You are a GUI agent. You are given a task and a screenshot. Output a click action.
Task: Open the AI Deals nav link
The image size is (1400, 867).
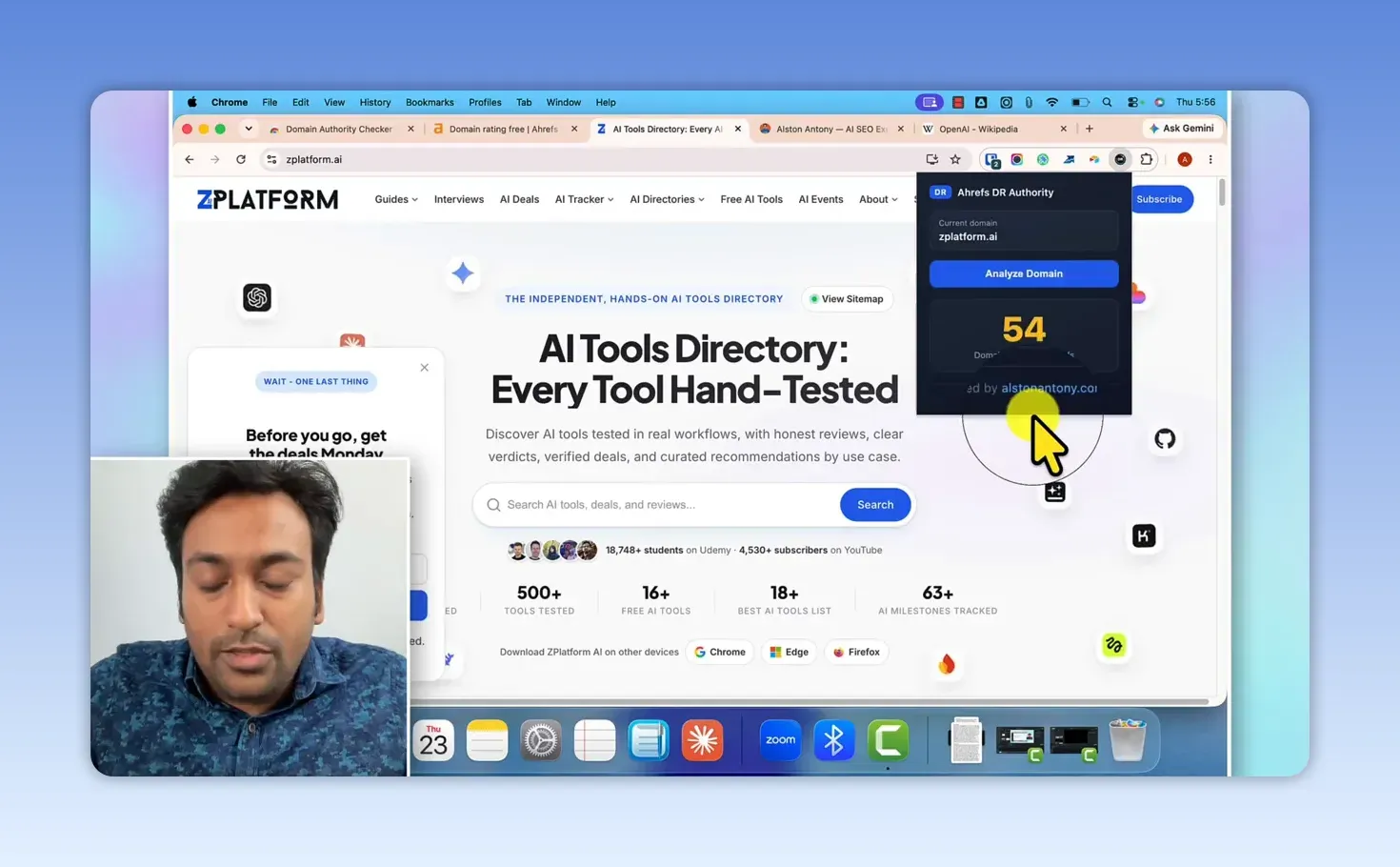click(x=519, y=199)
